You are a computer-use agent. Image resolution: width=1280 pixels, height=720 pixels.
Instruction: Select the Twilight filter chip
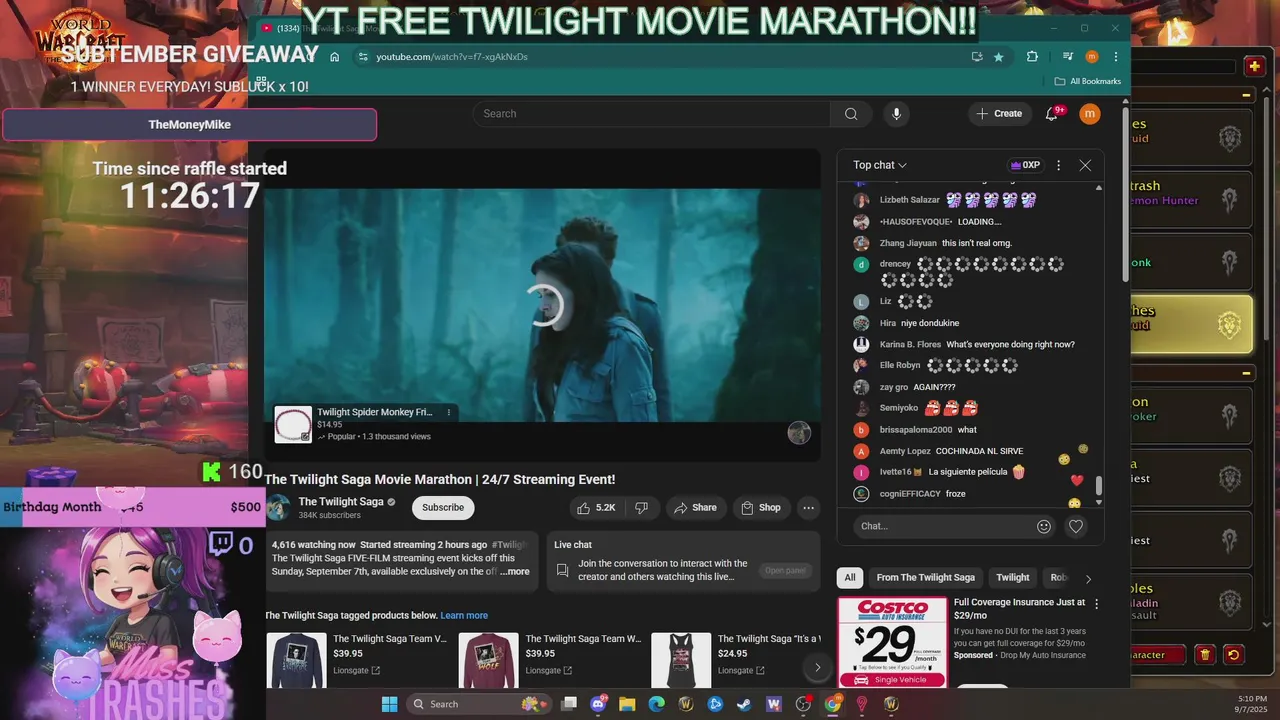click(x=1012, y=578)
